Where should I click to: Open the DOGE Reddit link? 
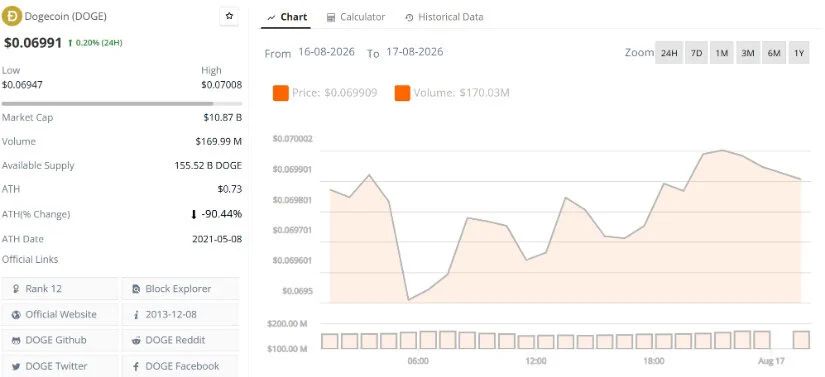pyautogui.click(x=180, y=340)
